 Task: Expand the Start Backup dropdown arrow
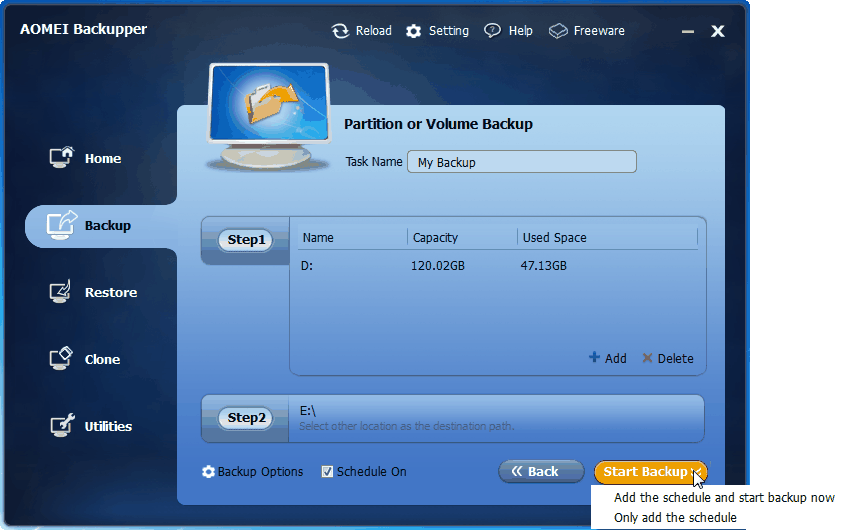pos(697,472)
